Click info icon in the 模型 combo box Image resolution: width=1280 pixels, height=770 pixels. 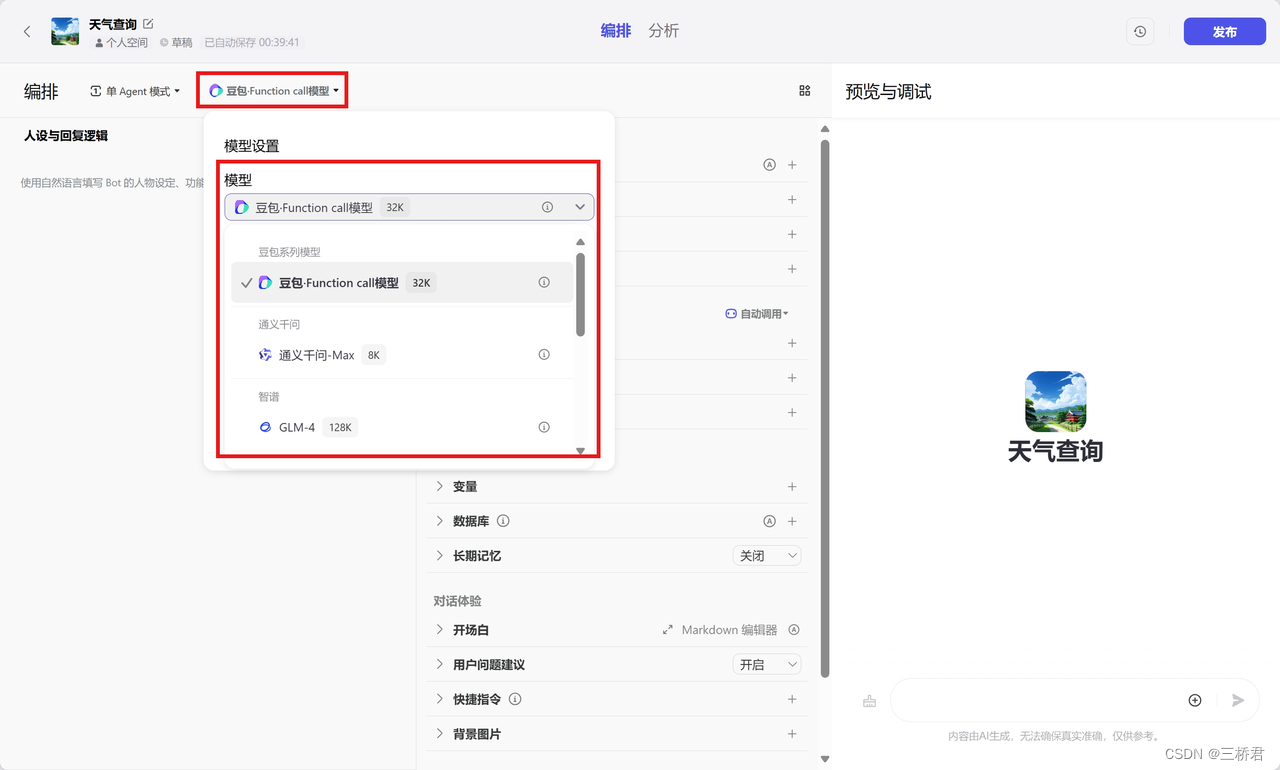pyautogui.click(x=547, y=207)
